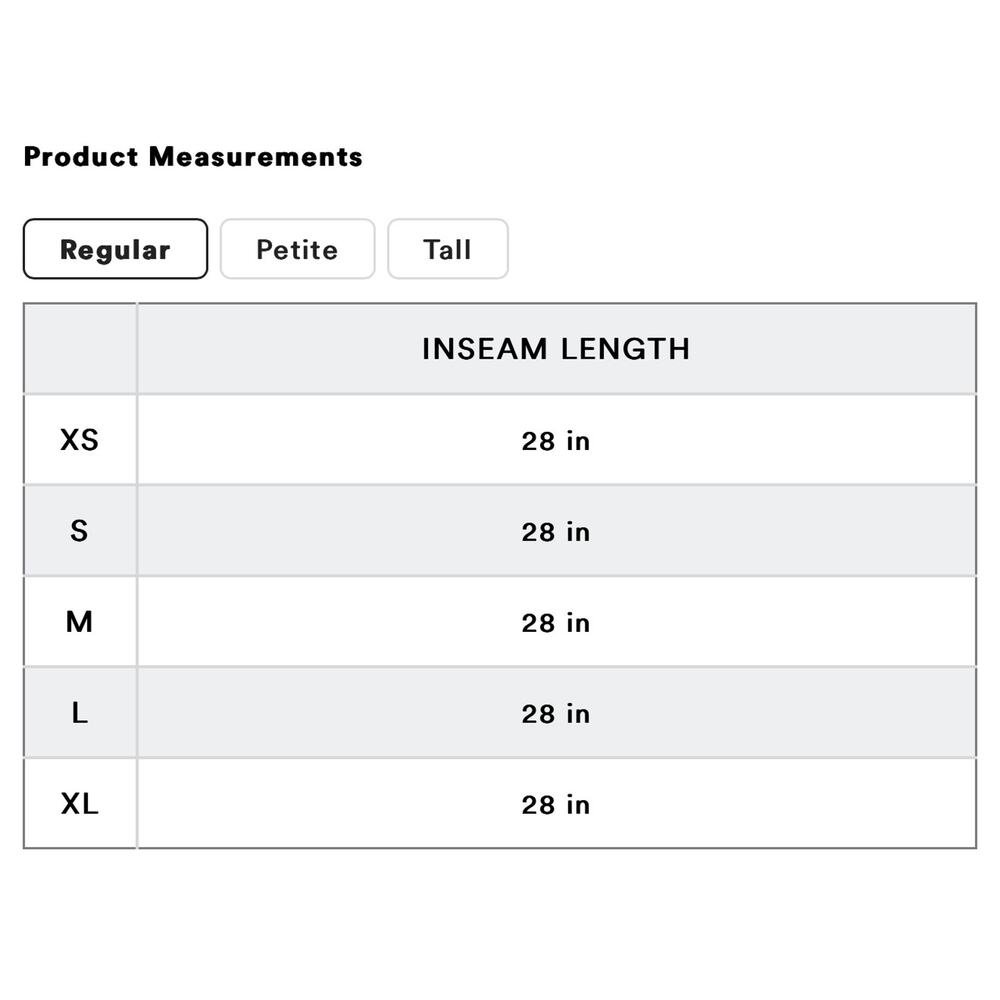This screenshot has width=1000, height=1000.
Task: Select the XL size row label
Action: coord(80,804)
